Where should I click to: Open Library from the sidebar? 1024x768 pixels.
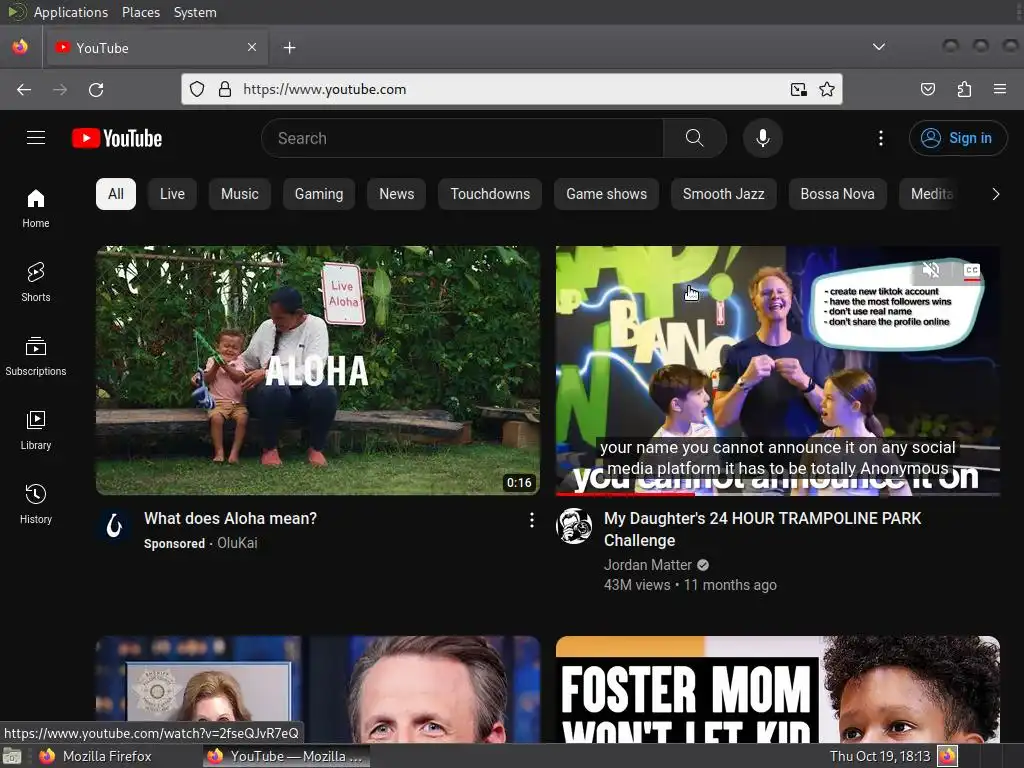point(36,430)
